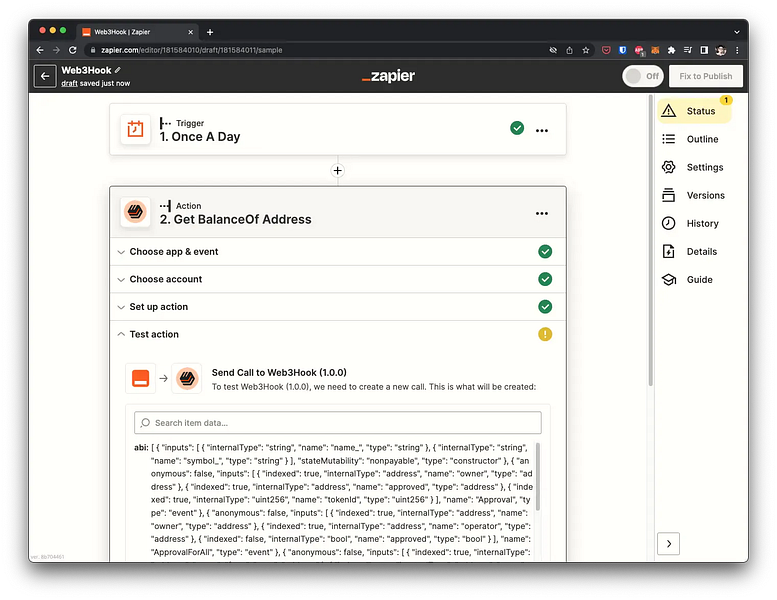Open the tab search dropdown arrow

click(x=737, y=32)
